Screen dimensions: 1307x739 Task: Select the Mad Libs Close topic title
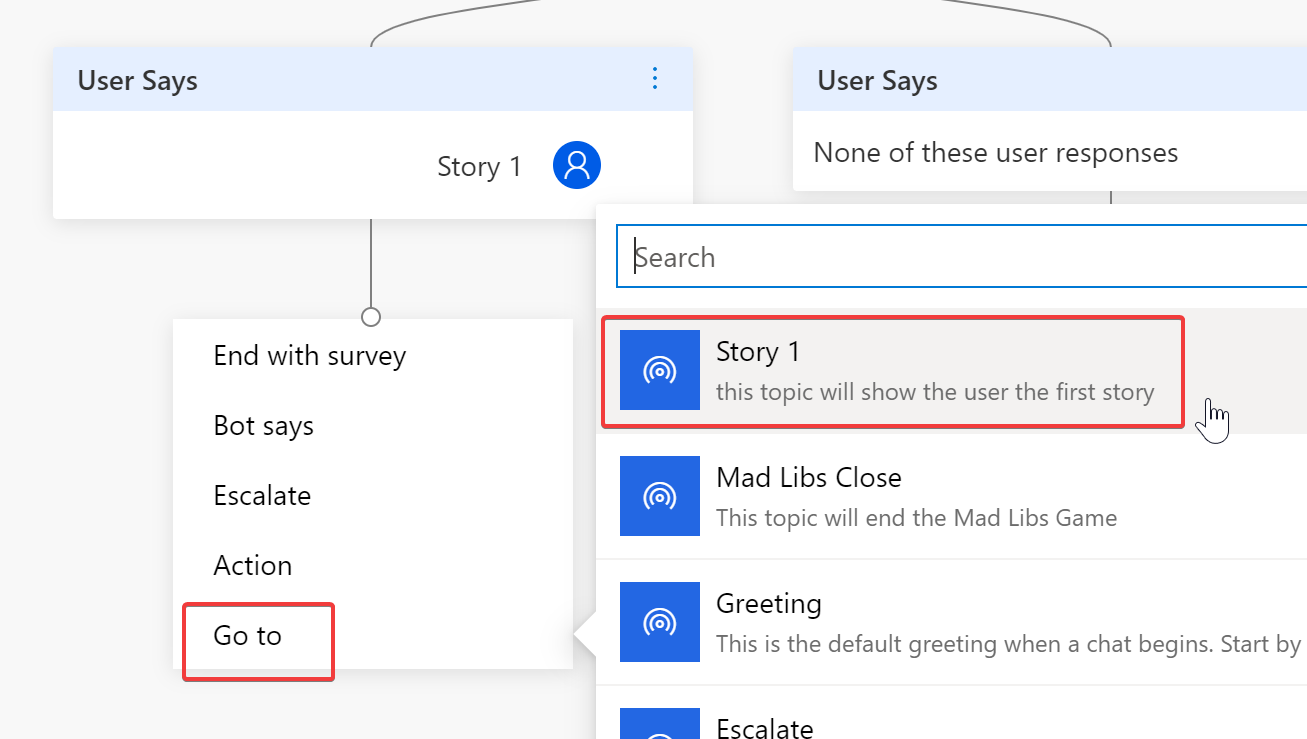click(x=808, y=478)
